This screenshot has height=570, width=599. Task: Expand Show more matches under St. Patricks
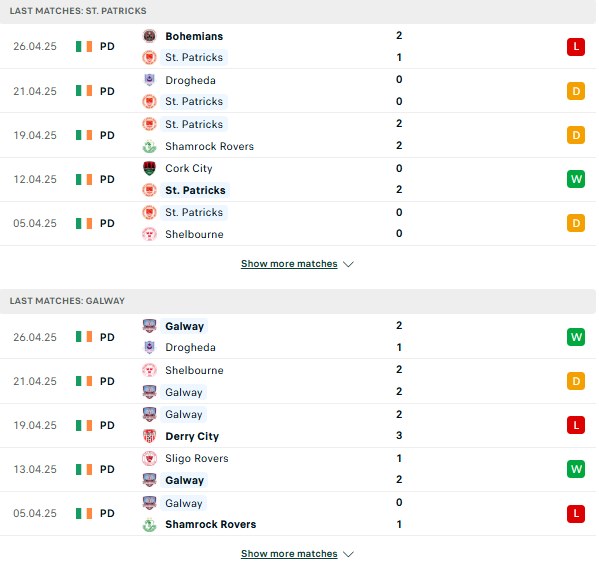click(x=289, y=264)
